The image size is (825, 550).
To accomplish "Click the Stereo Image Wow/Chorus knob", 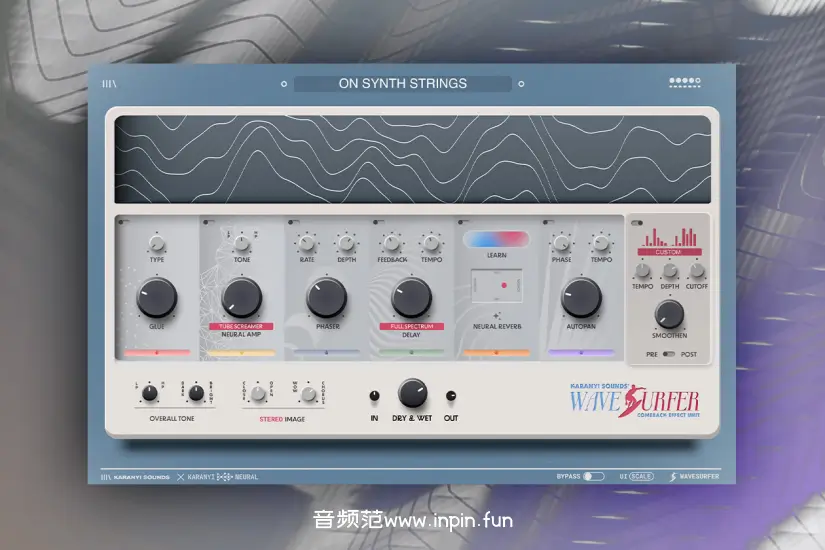I will tap(308, 393).
